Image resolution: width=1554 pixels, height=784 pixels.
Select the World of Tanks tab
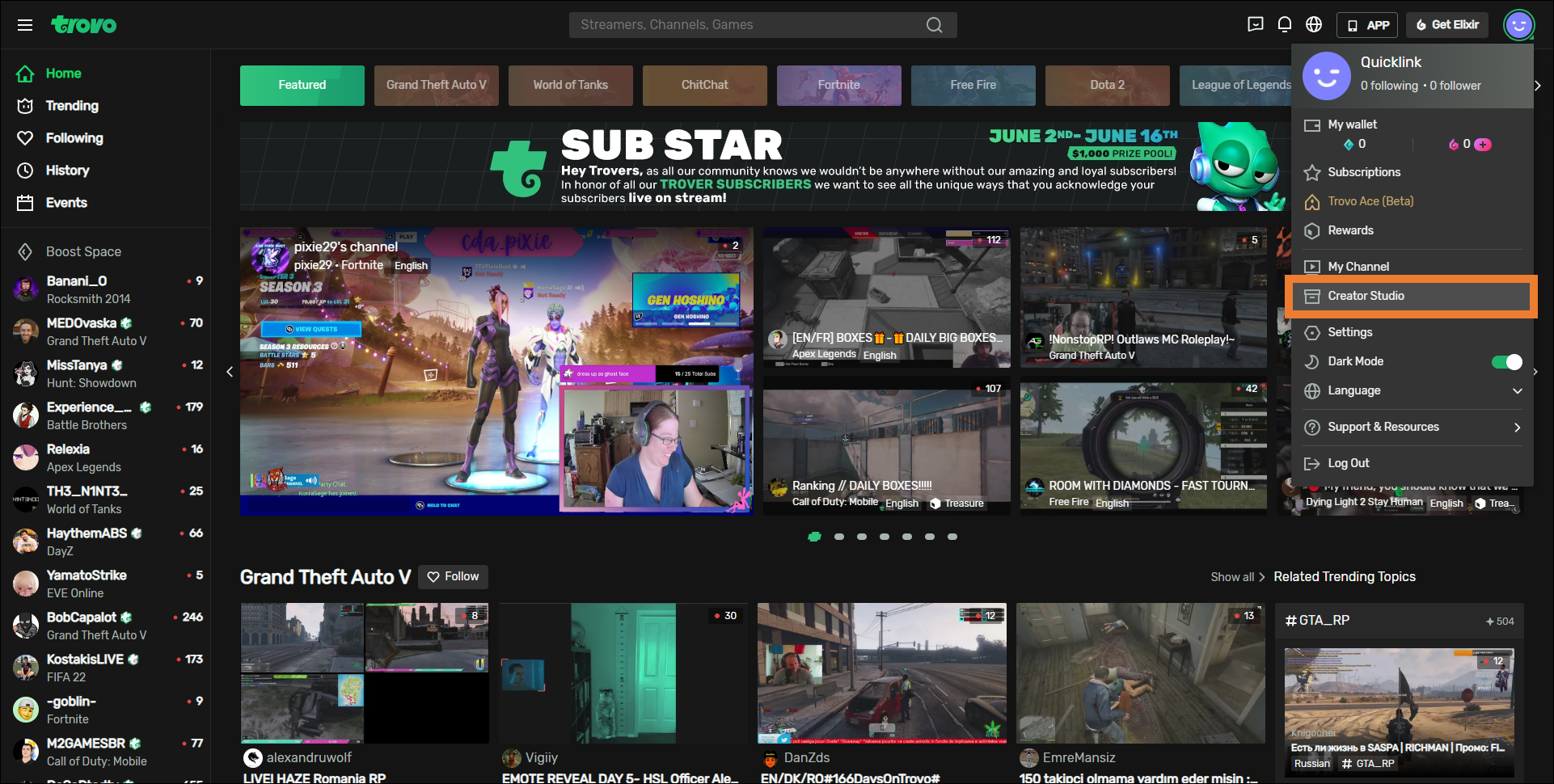(x=571, y=86)
